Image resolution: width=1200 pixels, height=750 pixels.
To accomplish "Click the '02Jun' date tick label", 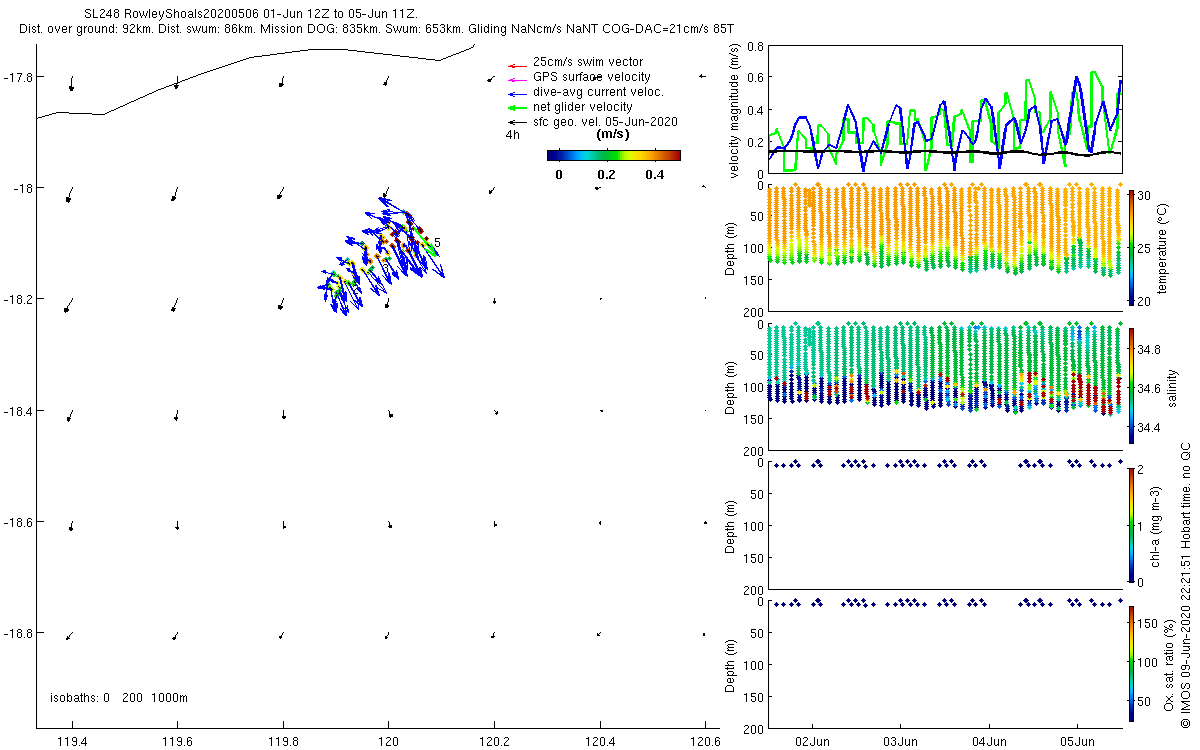I will coord(812,741).
